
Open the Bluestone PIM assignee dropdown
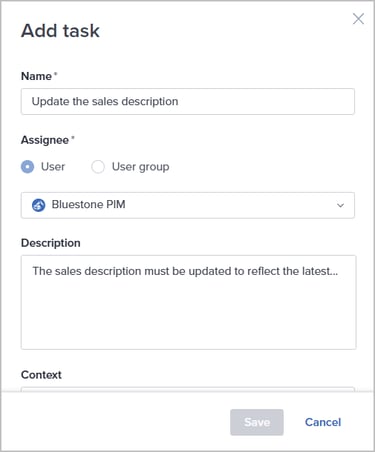pos(188,205)
